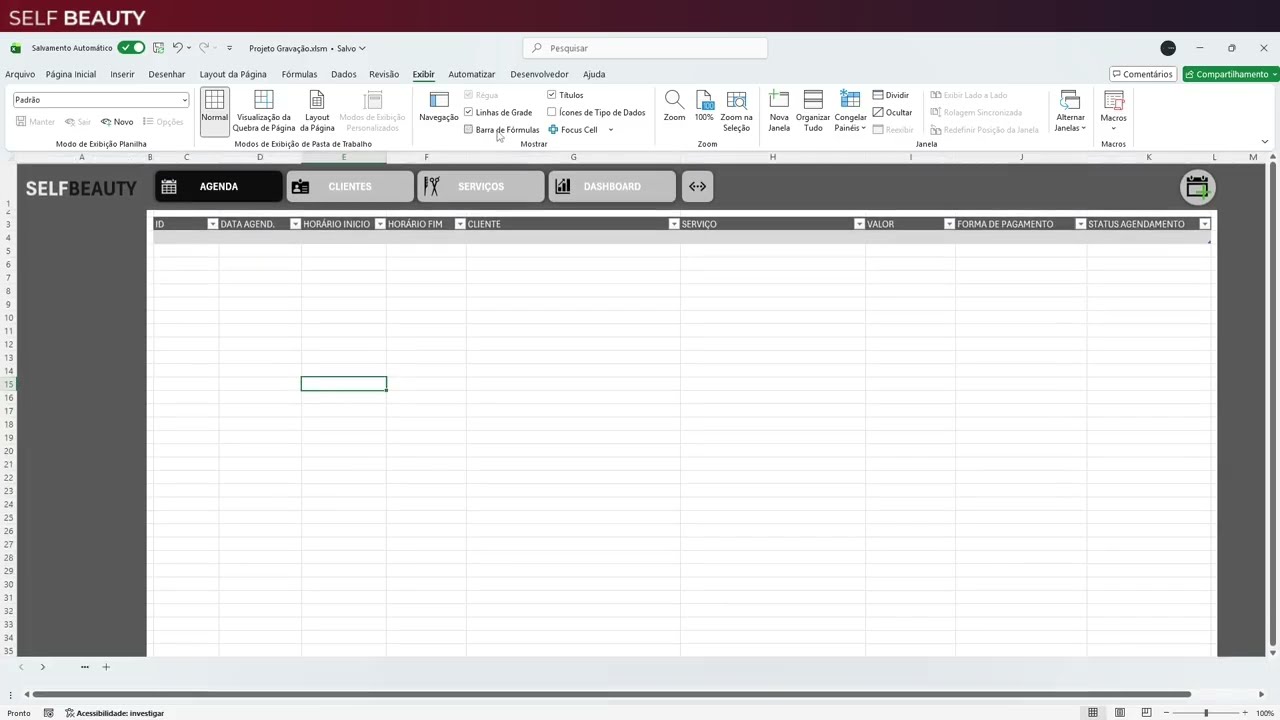
Task: Click Ocultar to hide the window
Action: point(892,112)
